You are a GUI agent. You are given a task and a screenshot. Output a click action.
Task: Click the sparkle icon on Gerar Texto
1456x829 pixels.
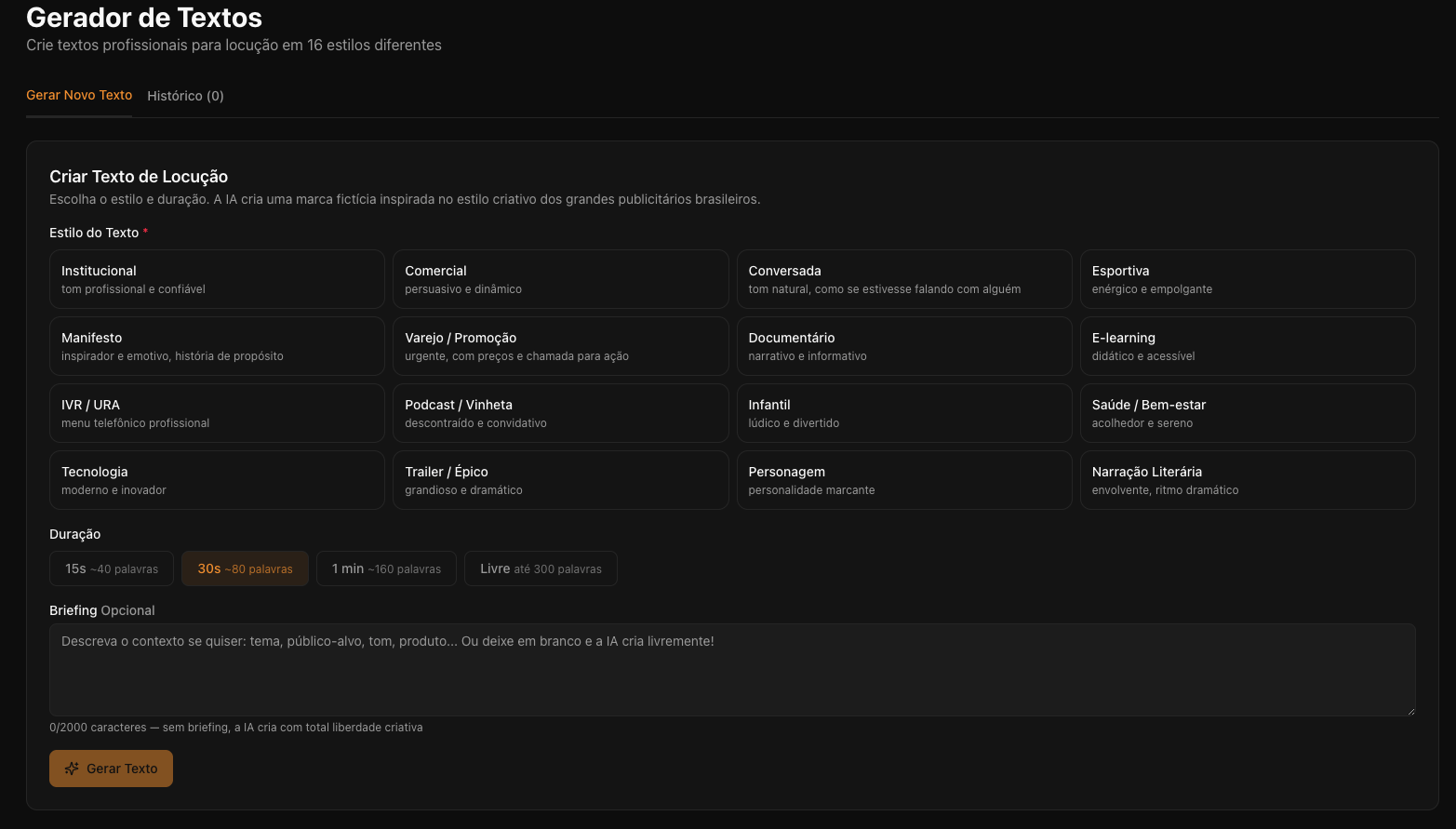[x=72, y=769]
